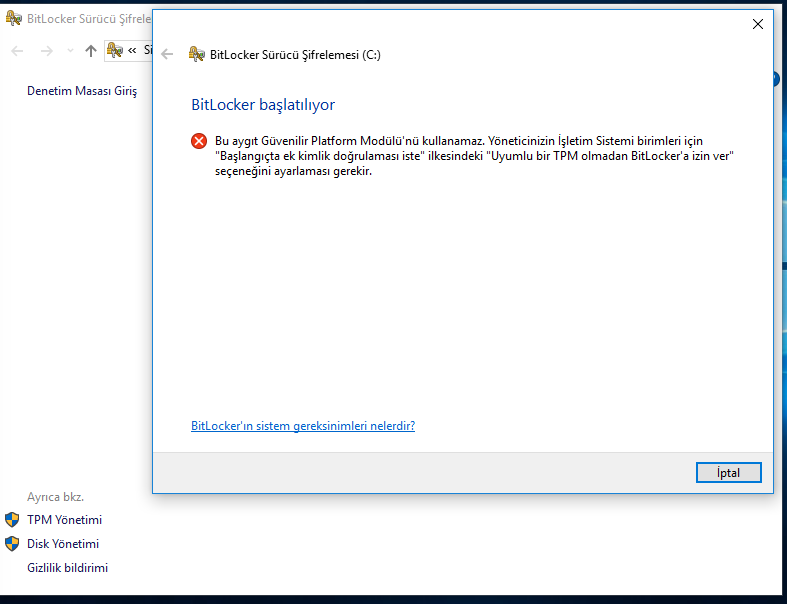Close the BitLocker dialog with the X
This screenshot has height=604, width=787.
tap(757, 24)
